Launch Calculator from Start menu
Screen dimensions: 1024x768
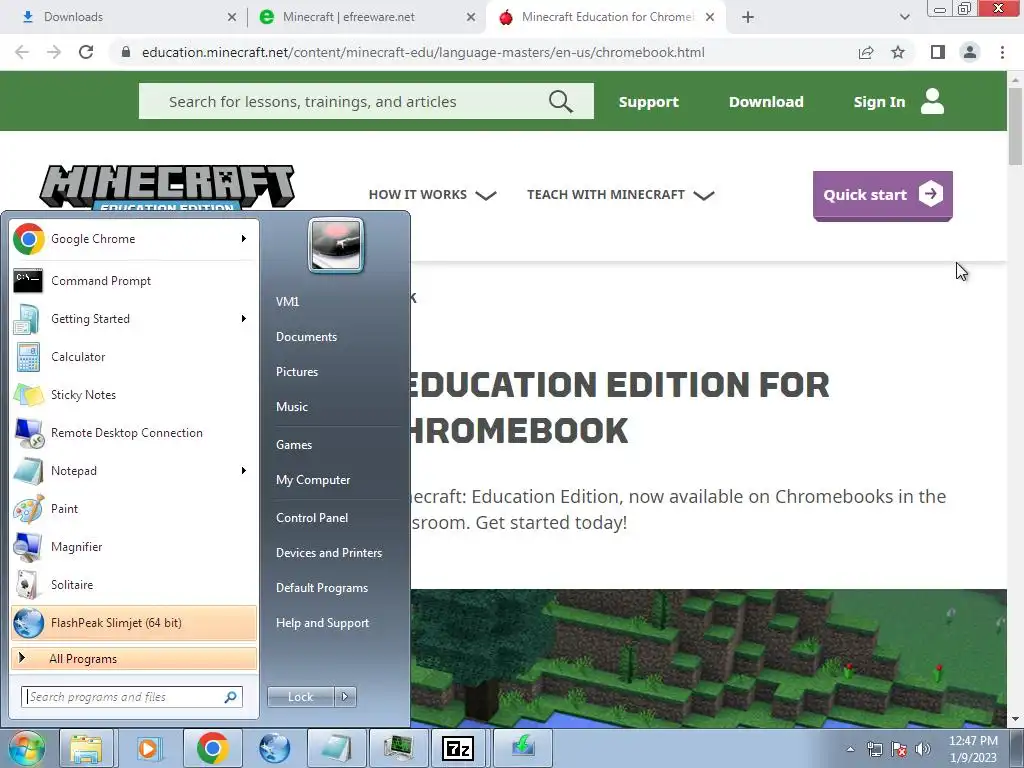coord(133,357)
